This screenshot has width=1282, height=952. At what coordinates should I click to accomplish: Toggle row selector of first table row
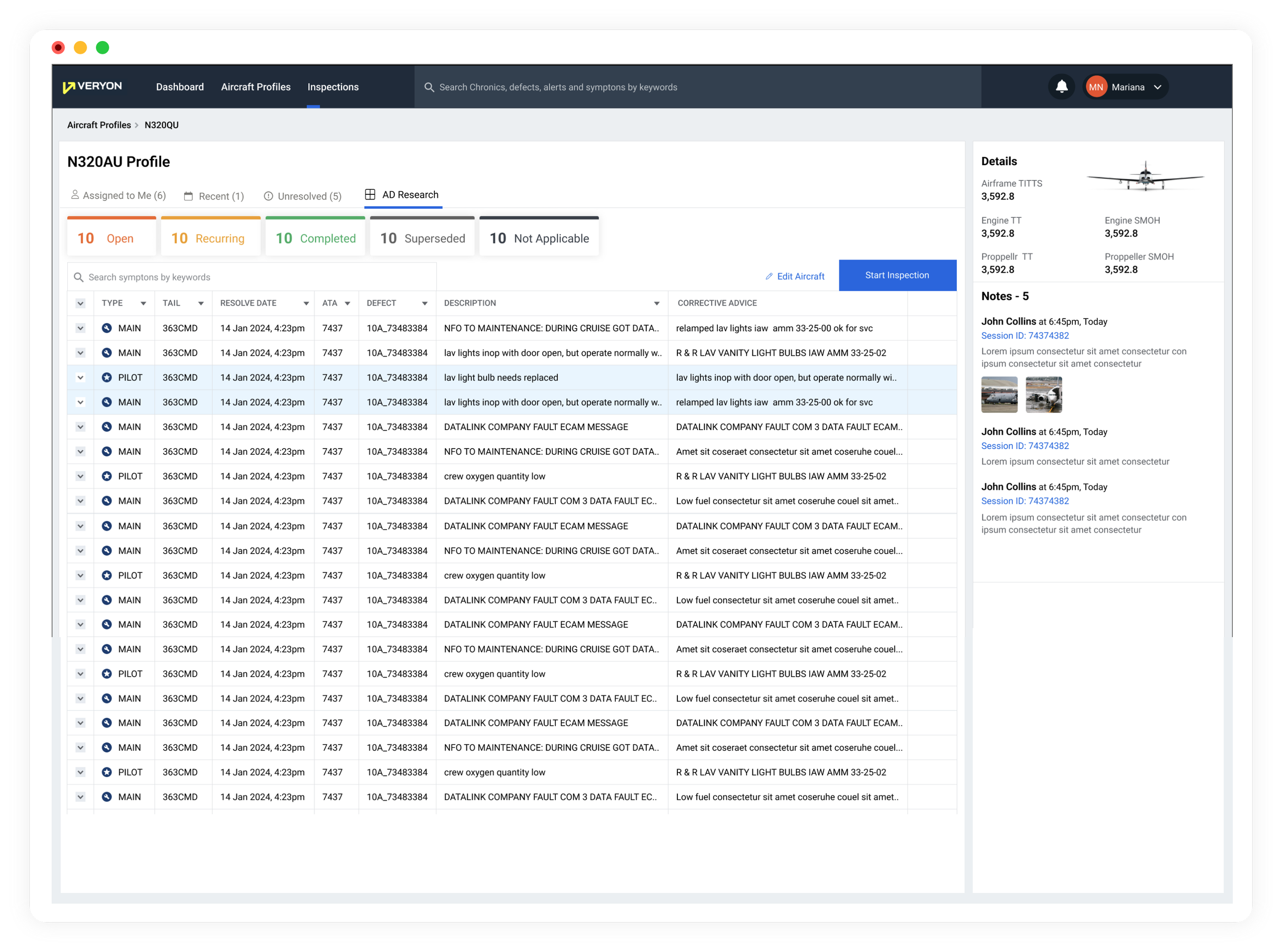point(81,329)
